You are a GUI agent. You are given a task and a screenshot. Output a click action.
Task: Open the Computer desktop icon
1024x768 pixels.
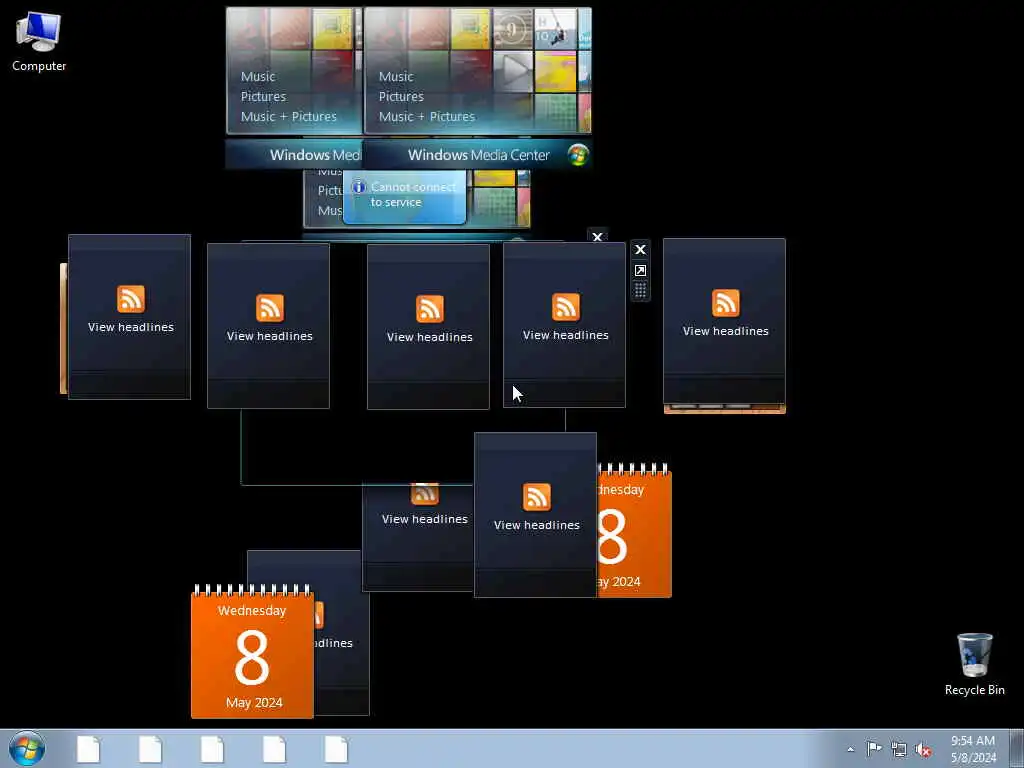pos(39,42)
